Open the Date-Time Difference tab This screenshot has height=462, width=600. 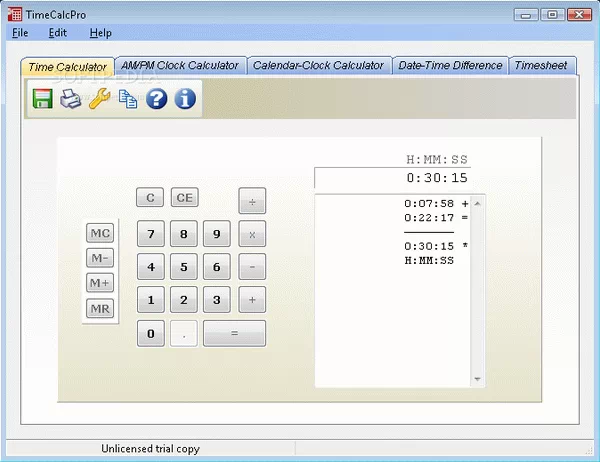[x=450, y=65]
